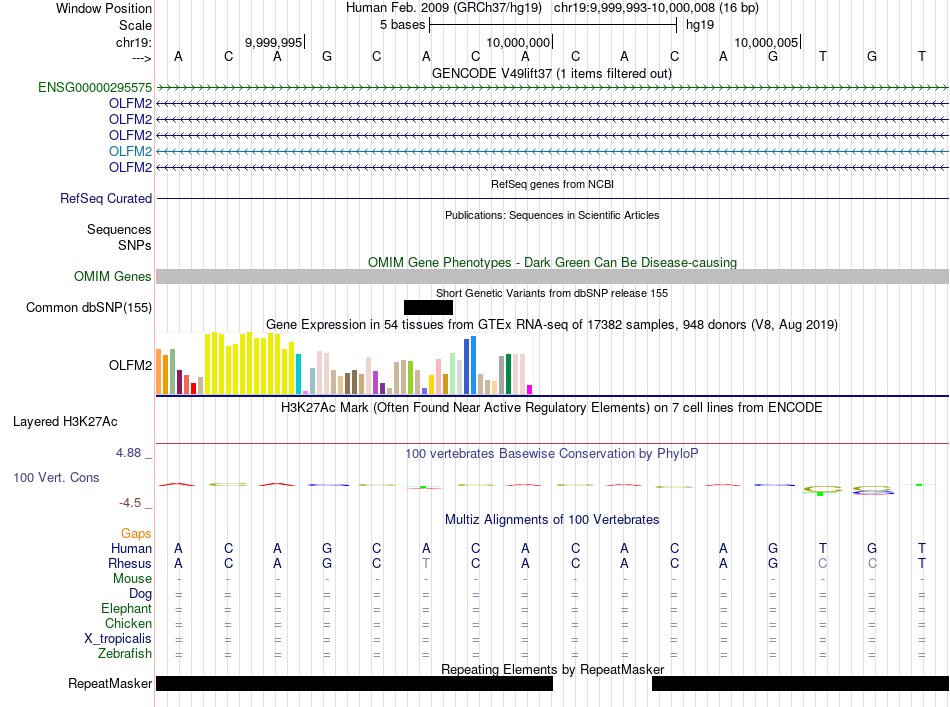Click the shorter black RepeatMasker block

800,683
